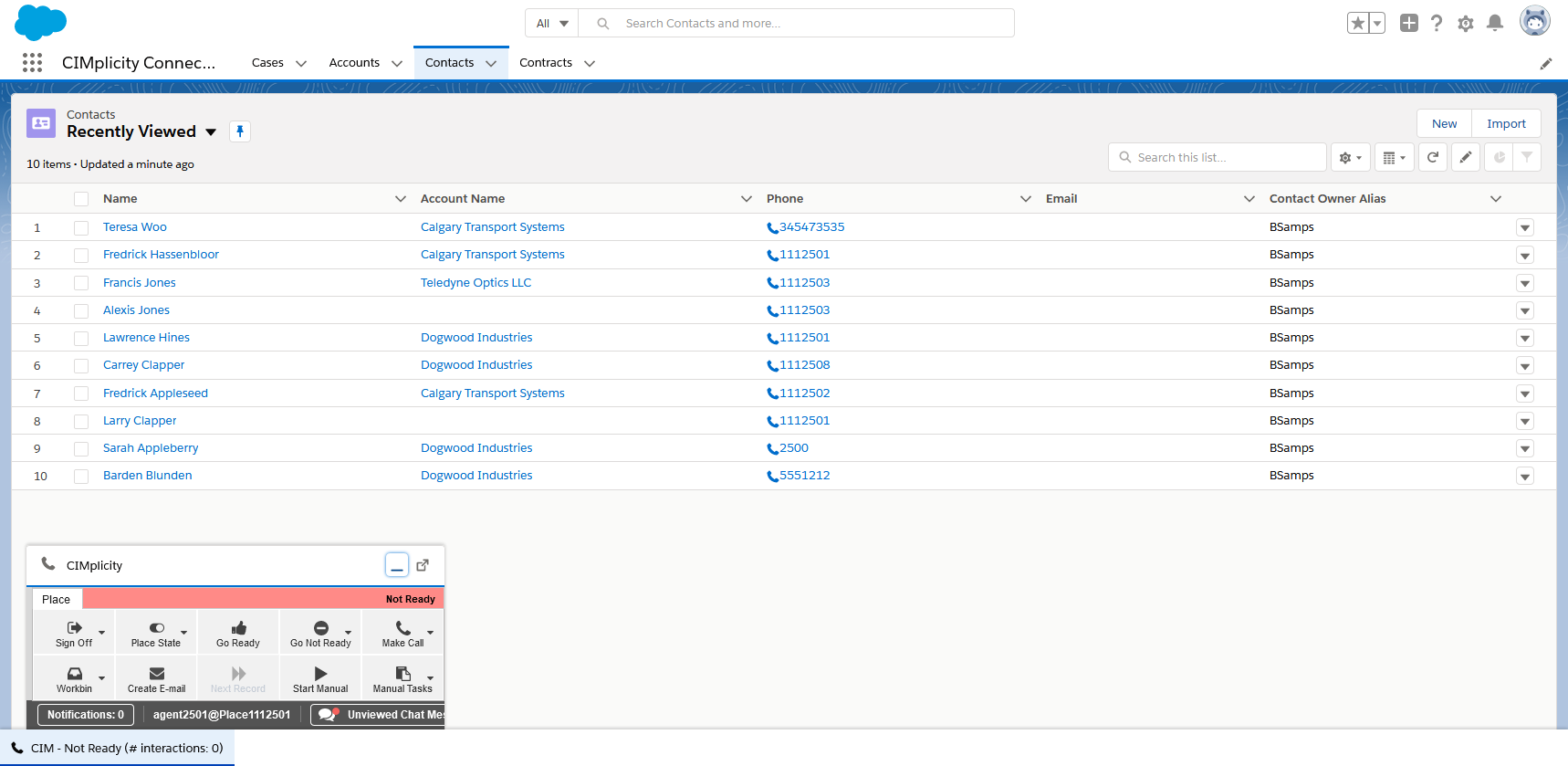Click the edit navigation pencil icon
Image resolution: width=1568 pixels, height=766 pixels.
pos(1546,63)
